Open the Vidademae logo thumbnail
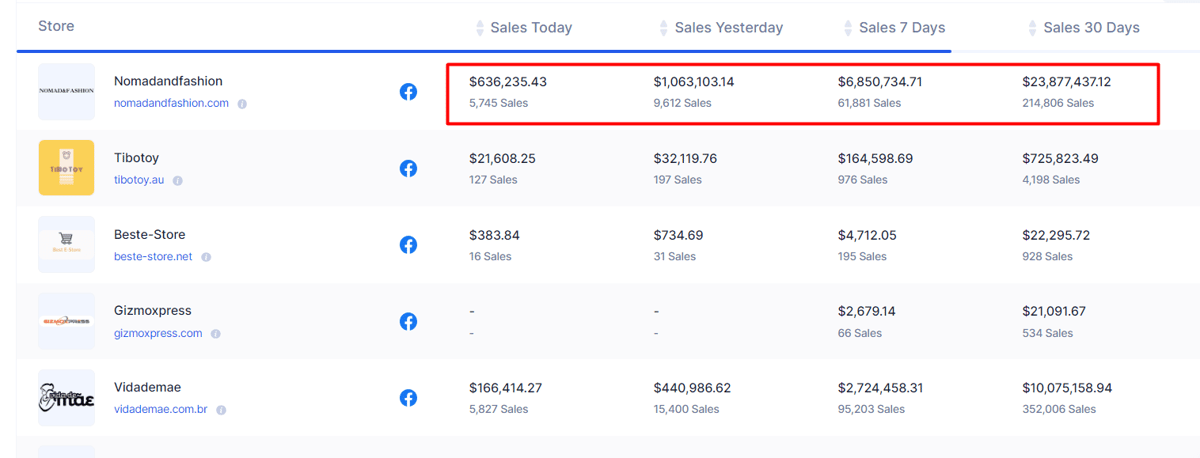Screen dimensions: 1200x458 tap(66, 397)
